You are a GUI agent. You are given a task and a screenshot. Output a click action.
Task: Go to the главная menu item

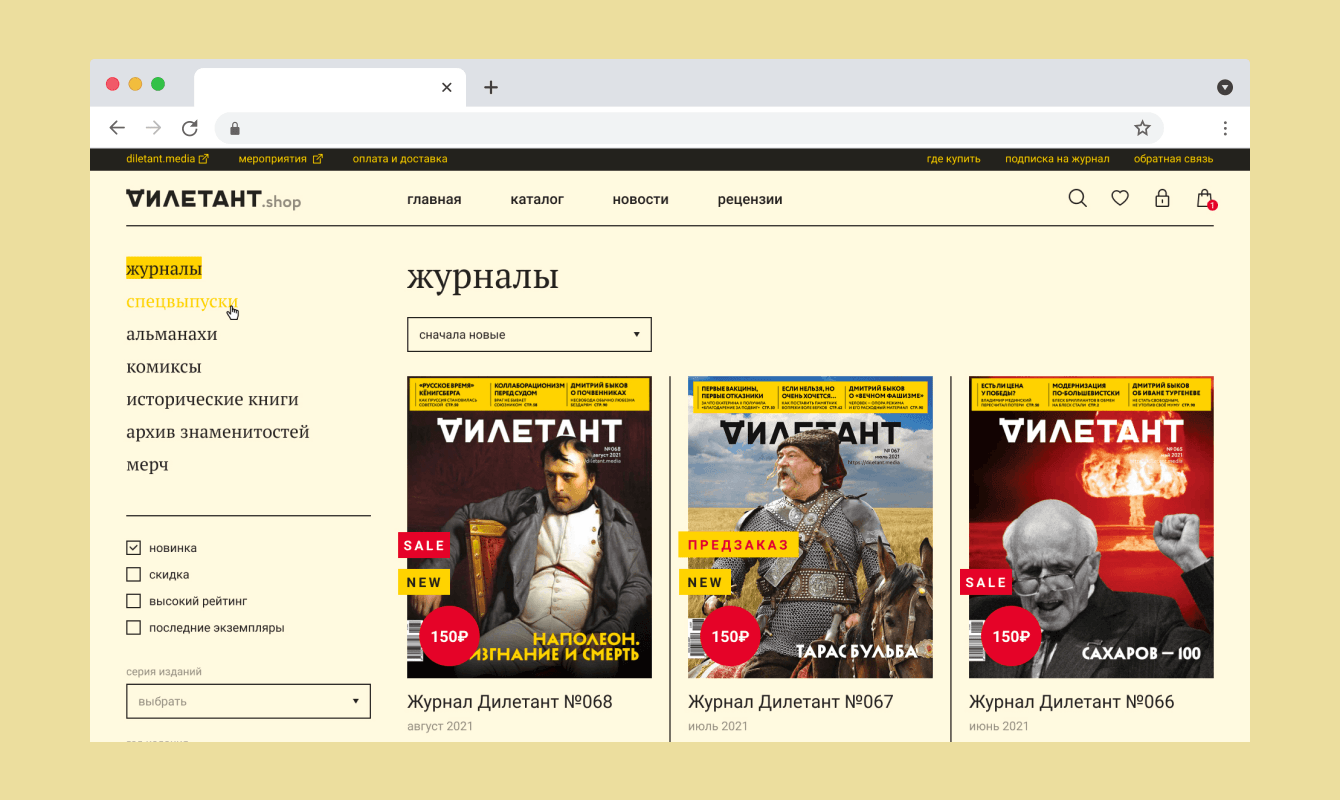tap(434, 199)
